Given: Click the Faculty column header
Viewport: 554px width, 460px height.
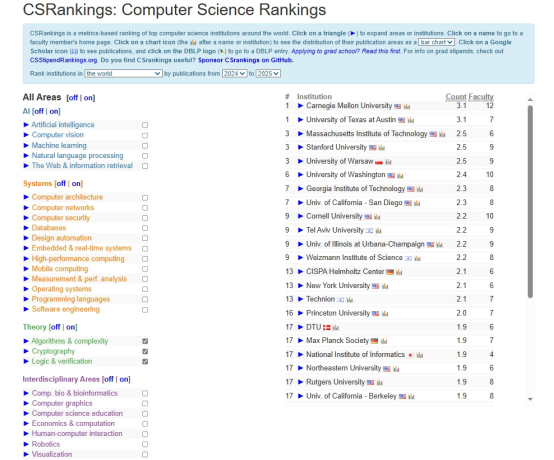Looking at the screenshot, I should pyautogui.click(x=481, y=96).
